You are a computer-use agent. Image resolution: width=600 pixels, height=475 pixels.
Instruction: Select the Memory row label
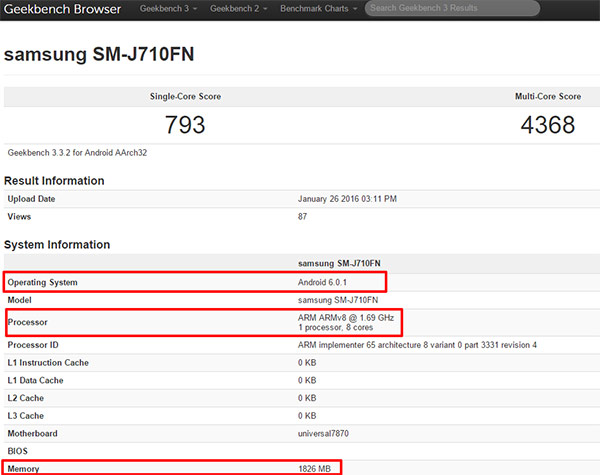23,469
